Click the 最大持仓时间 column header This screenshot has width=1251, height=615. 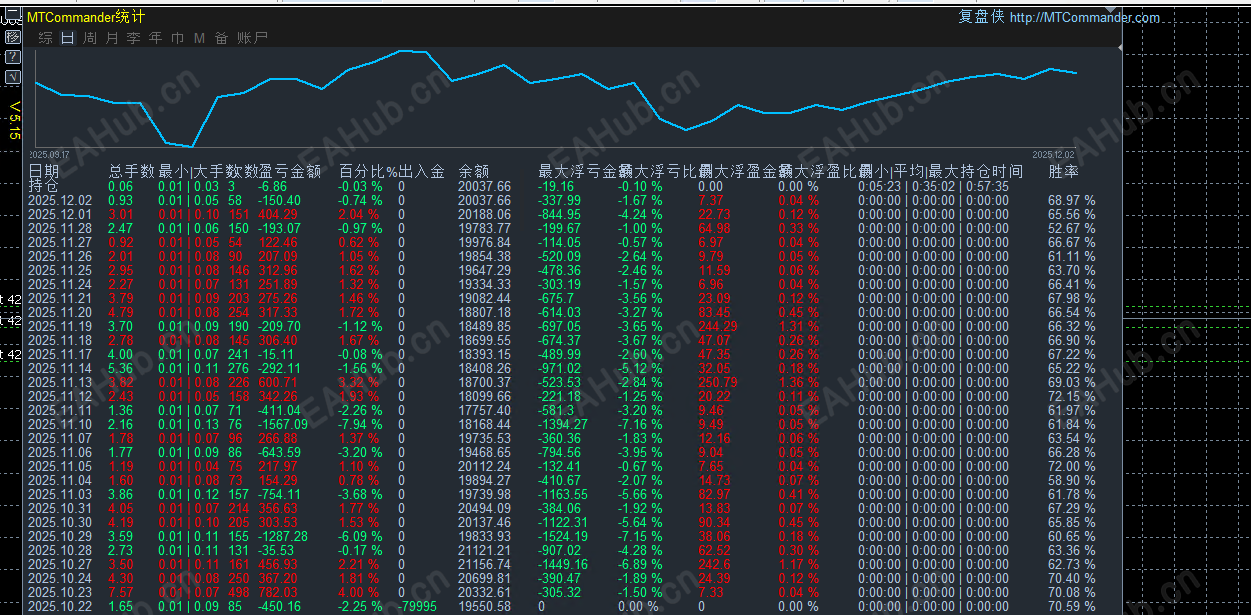tap(976, 172)
